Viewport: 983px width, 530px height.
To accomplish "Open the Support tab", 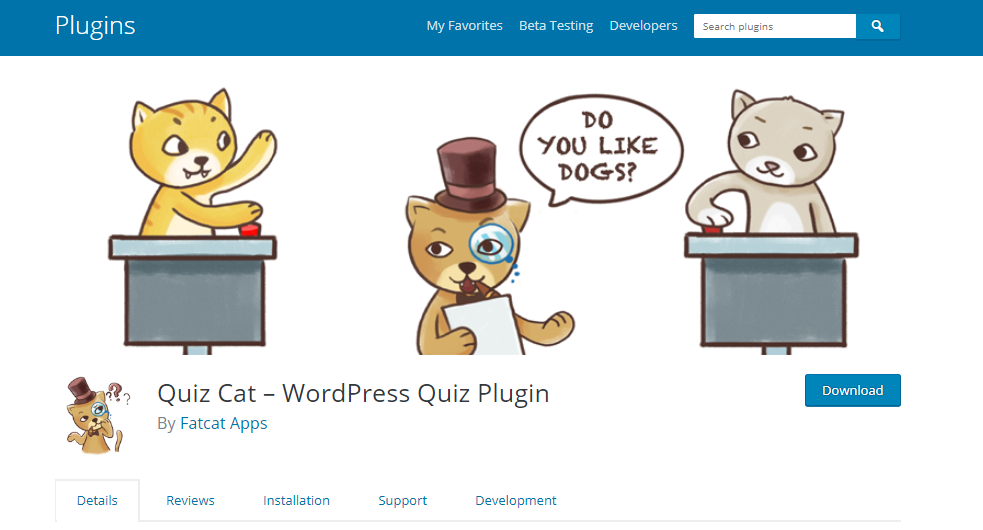I will [x=402, y=501].
